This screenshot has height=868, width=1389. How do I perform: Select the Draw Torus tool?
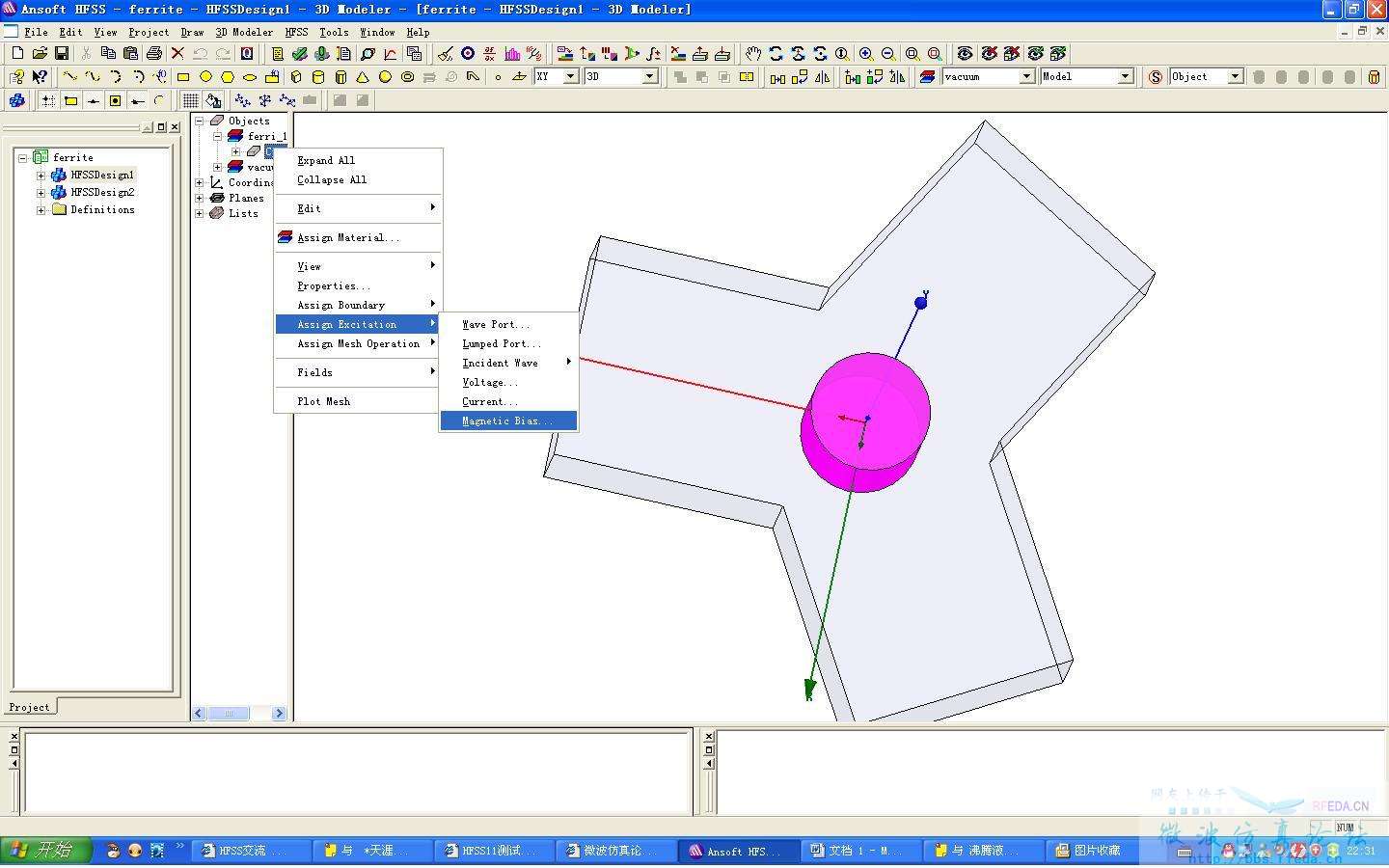pos(407,76)
